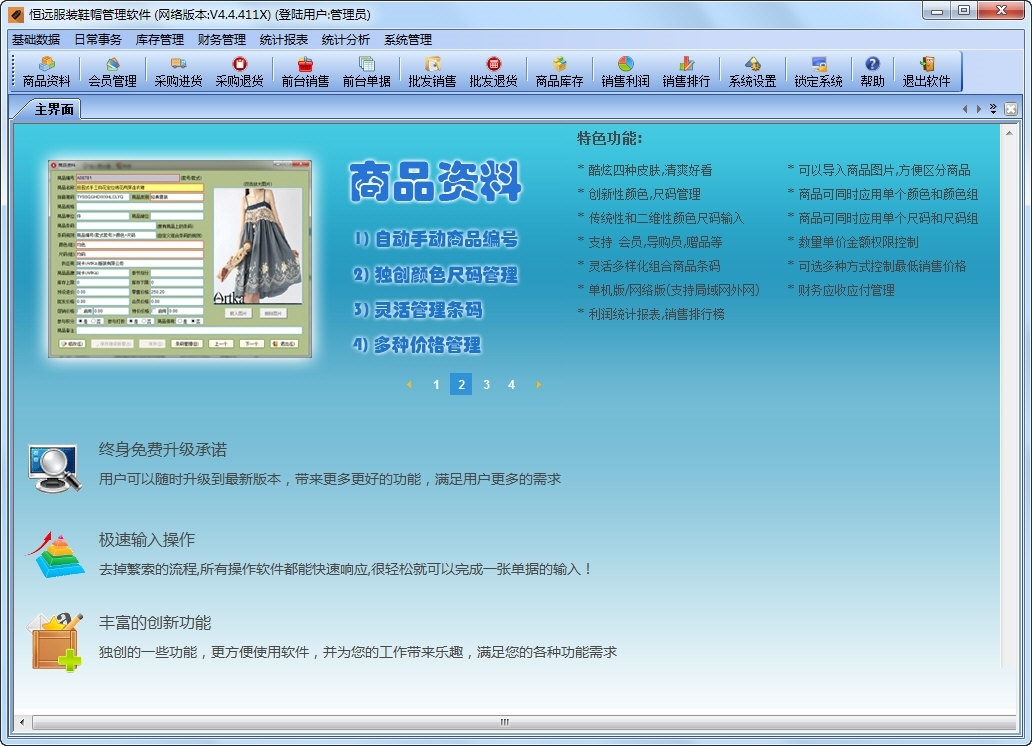Image resolution: width=1032 pixels, height=746 pixels.
Task: Open 帮助 help icon
Action: pos(872,72)
